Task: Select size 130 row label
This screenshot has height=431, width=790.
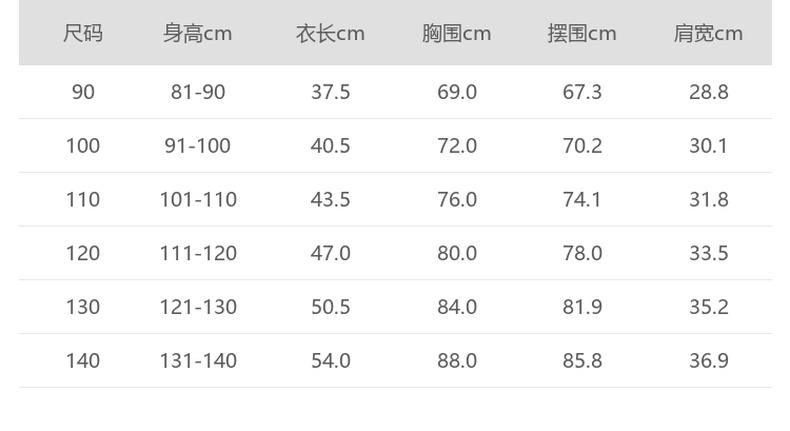Action: [x=83, y=307]
